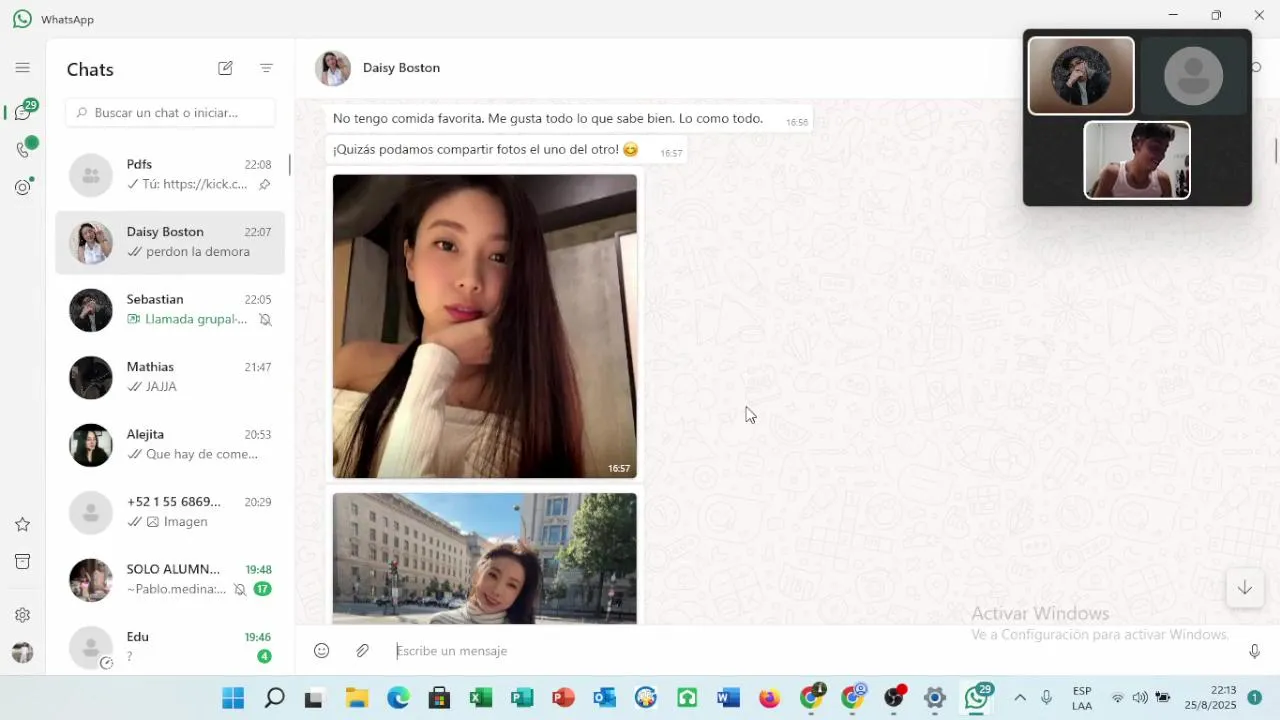Open the Alejita chat
1280x720 pixels.
[x=170, y=445]
